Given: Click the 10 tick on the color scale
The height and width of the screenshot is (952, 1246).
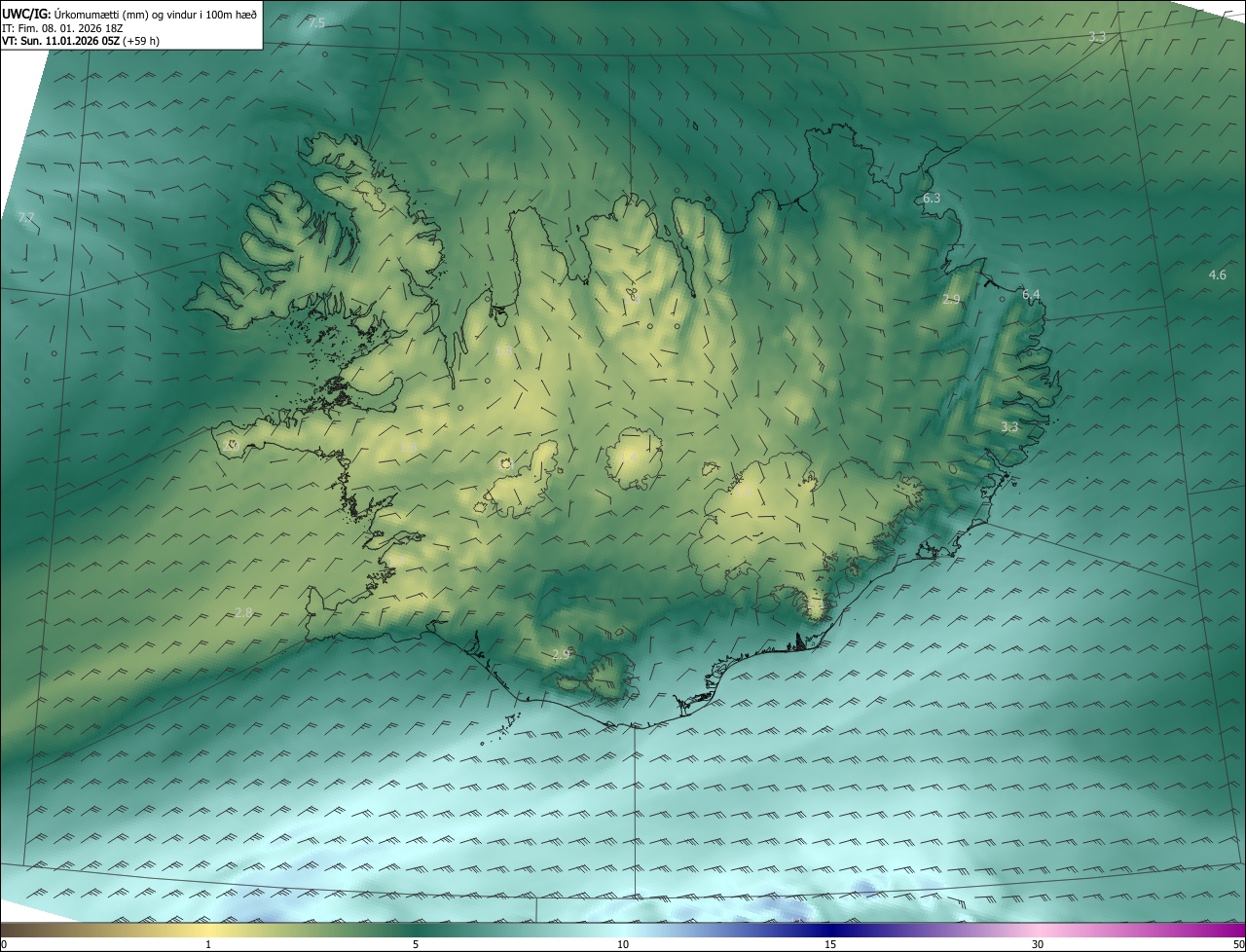Looking at the screenshot, I should (x=623, y=944).
